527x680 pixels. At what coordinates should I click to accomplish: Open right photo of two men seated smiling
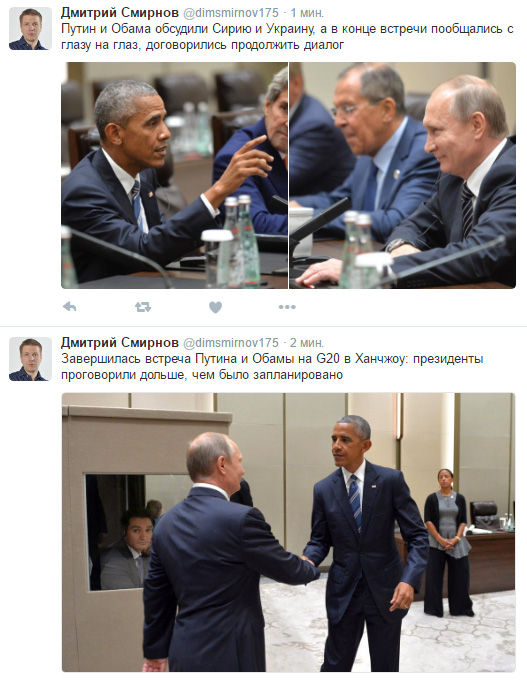tap(403, 175)
